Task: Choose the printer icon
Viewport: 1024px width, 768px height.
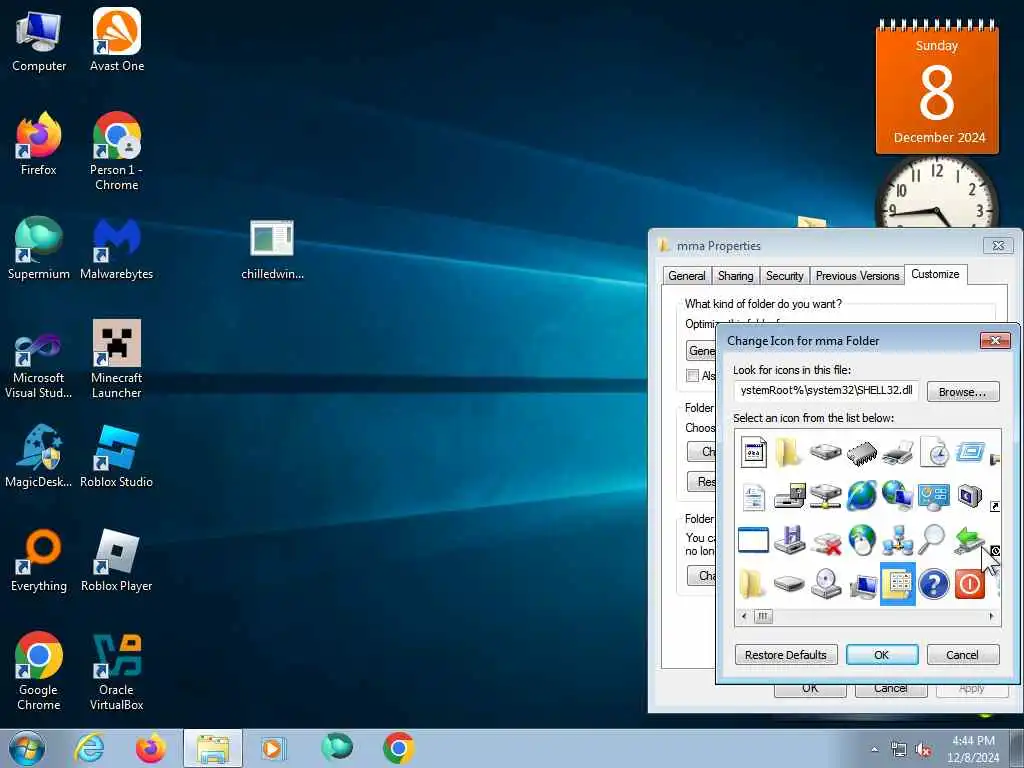Action: pyautogui.click(x=897, y=452)
